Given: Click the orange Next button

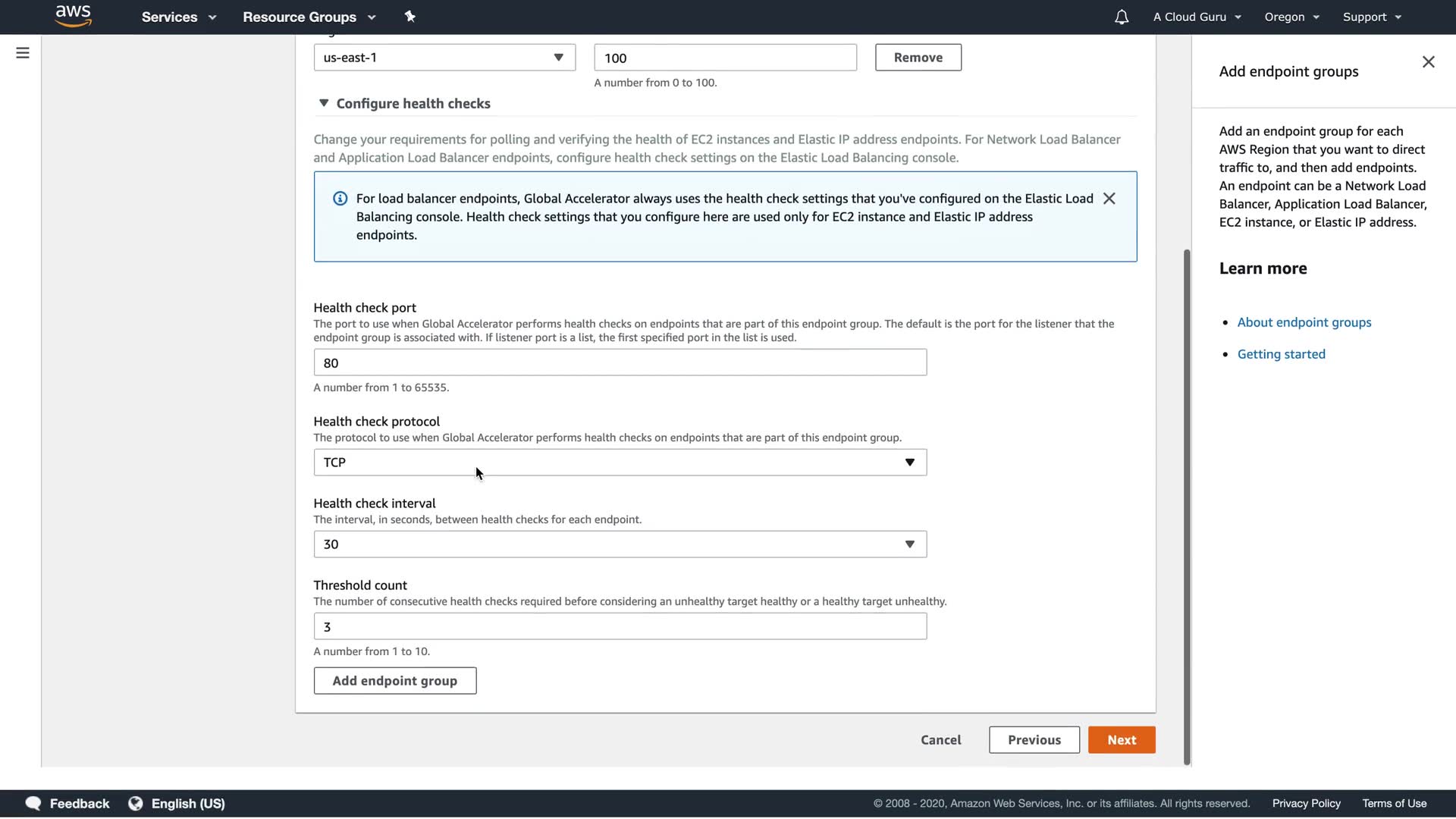Looking at the screenshot, I should pos(1121,740).
